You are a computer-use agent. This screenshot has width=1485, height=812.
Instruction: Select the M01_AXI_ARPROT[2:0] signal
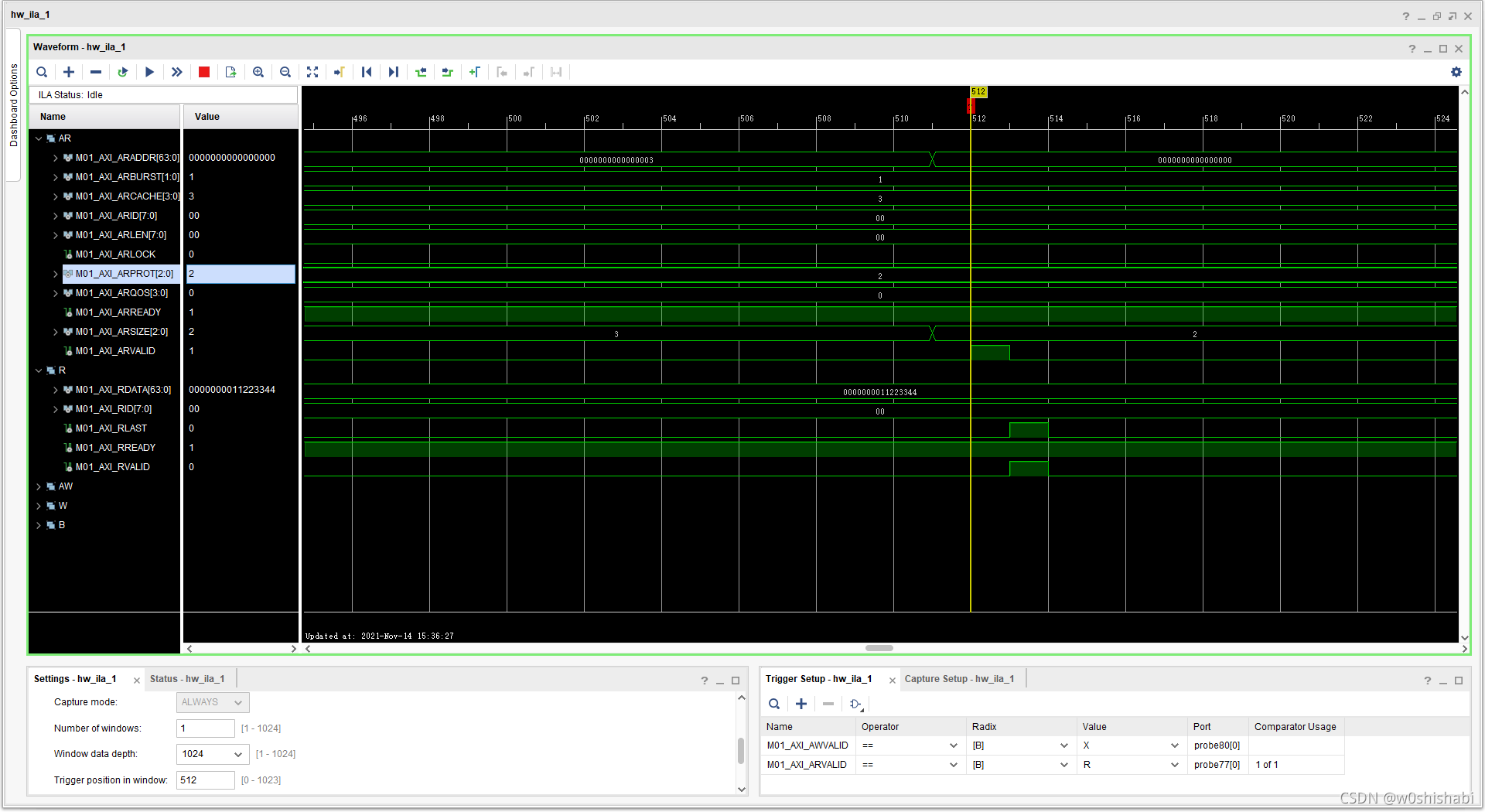tap(125, 274)
